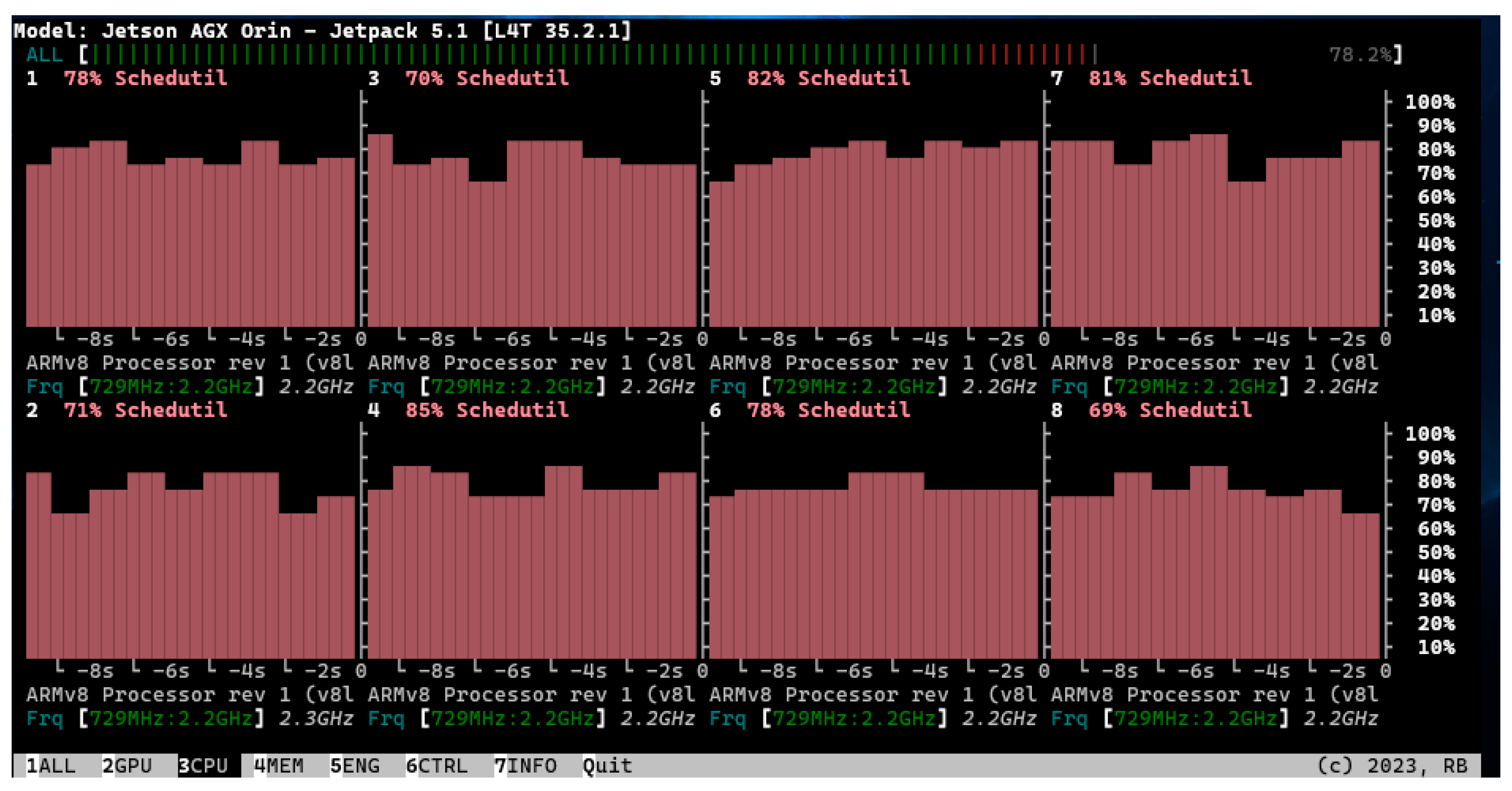
Task: Open the 6CTRL control tab
Action: 437,766
